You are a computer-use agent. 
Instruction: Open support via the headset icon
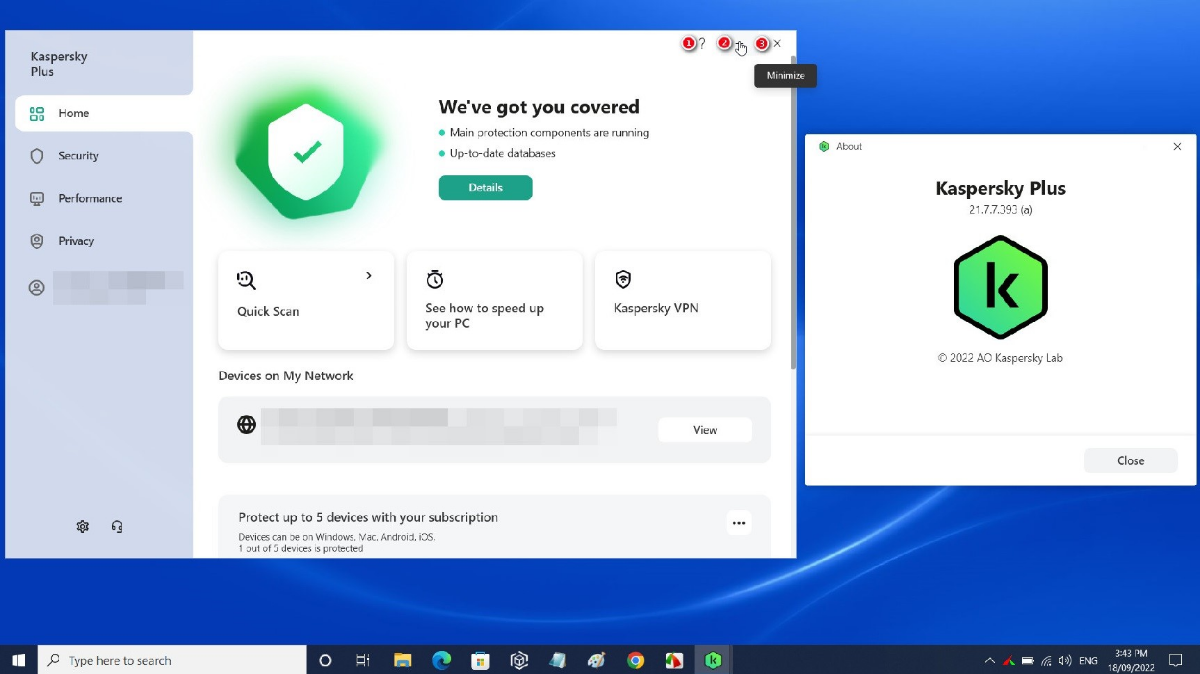point(117,527)
